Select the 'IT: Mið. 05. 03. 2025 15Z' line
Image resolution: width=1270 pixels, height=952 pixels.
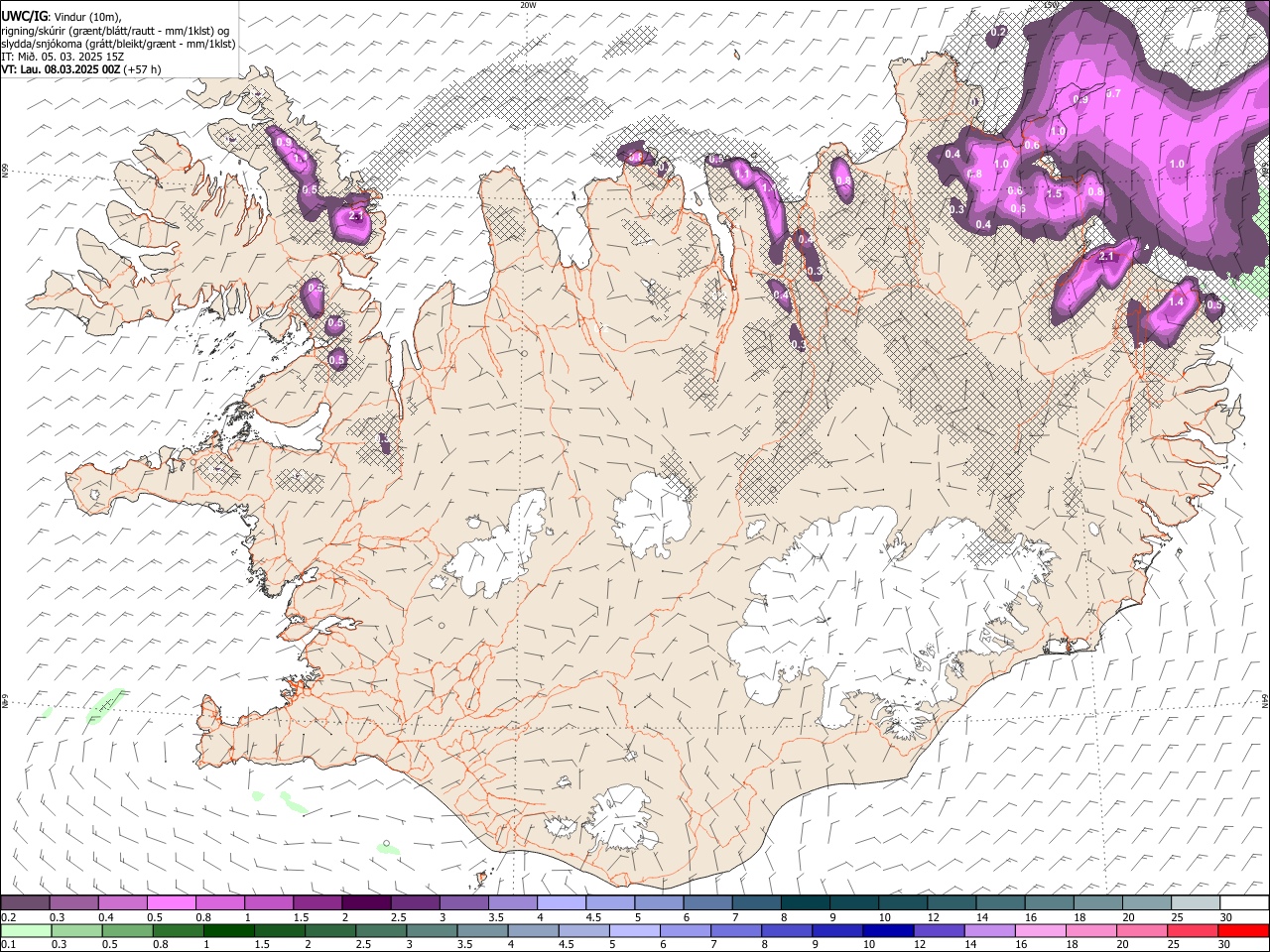click(63, 57)
